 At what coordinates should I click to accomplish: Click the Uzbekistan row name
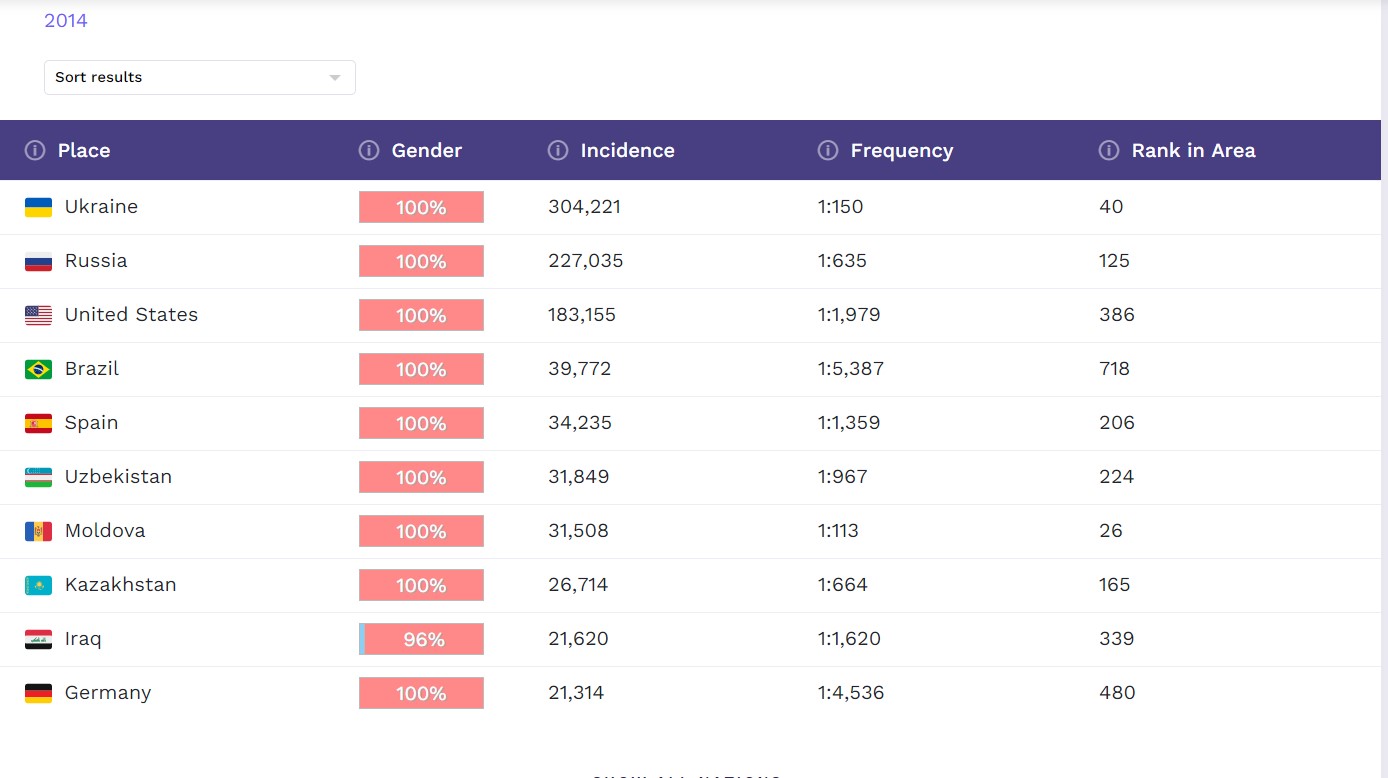click(118, 477)
